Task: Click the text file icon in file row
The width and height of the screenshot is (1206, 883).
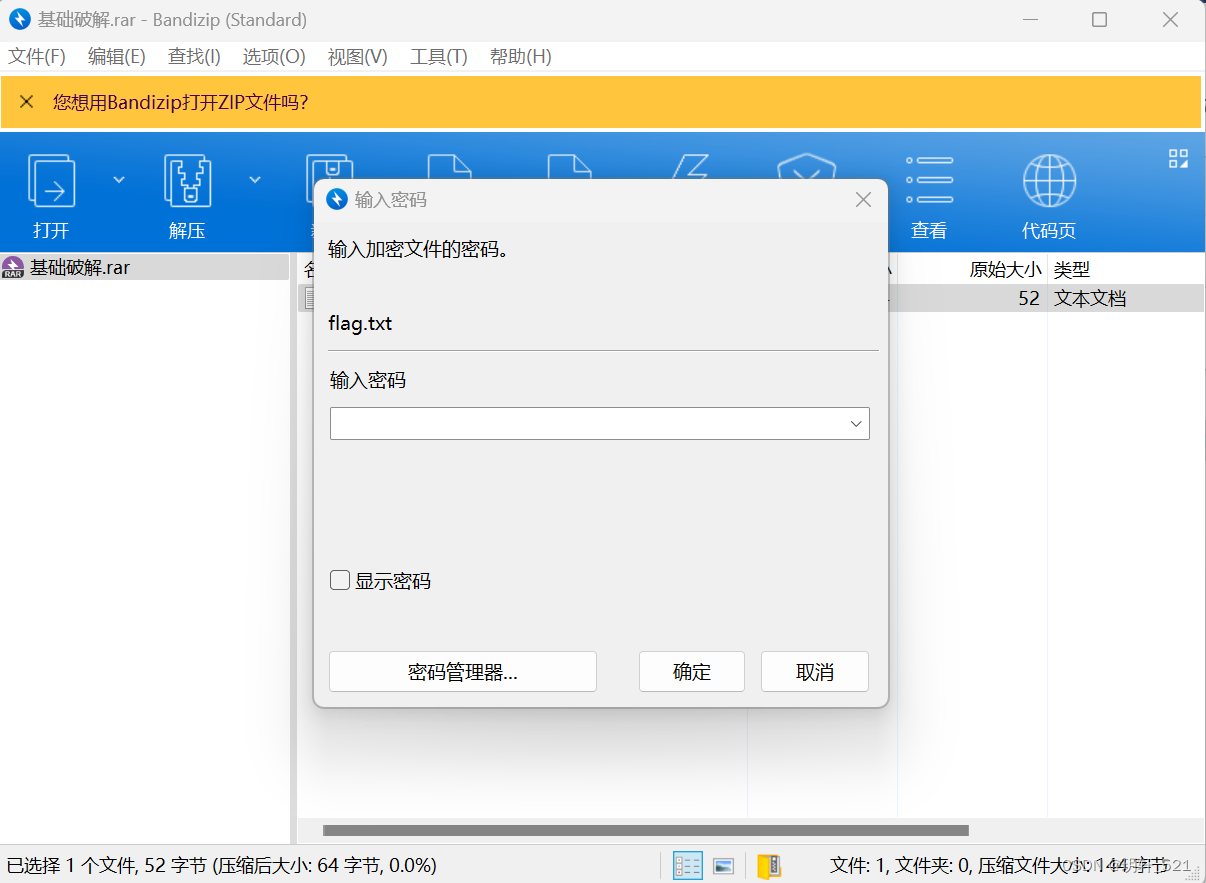Action: point(310,298)
